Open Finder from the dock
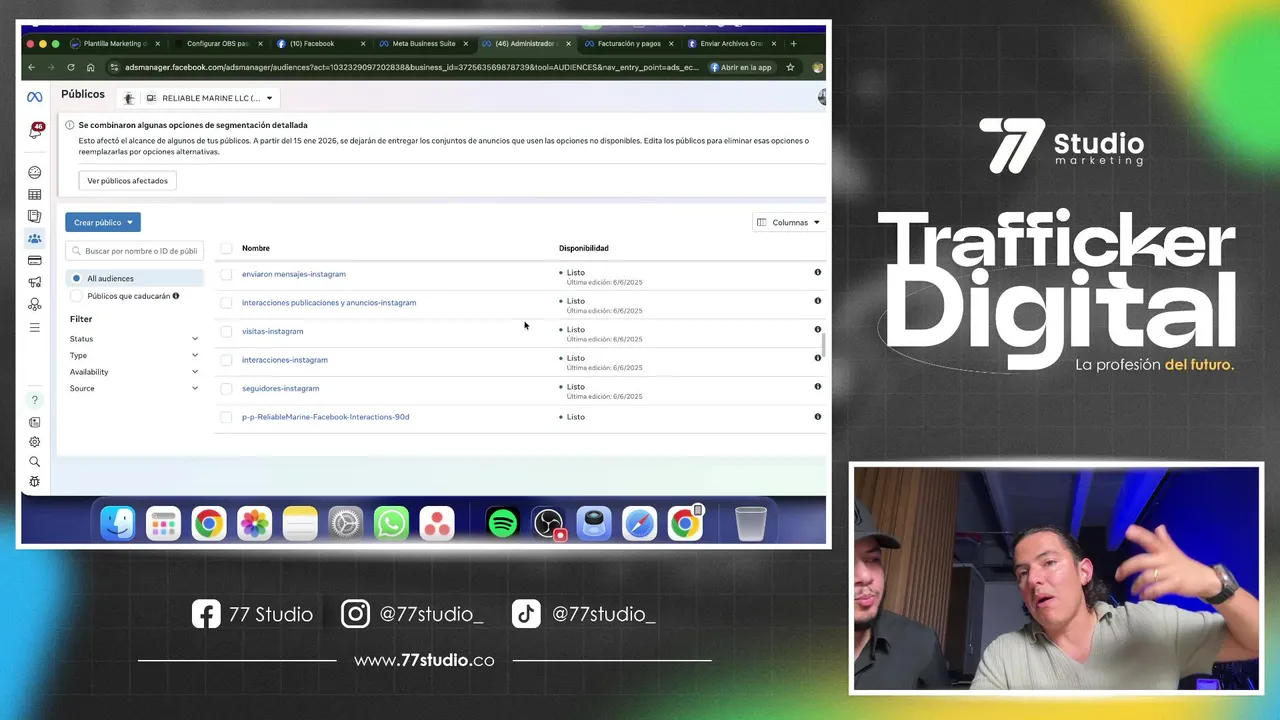 (118, 523)
